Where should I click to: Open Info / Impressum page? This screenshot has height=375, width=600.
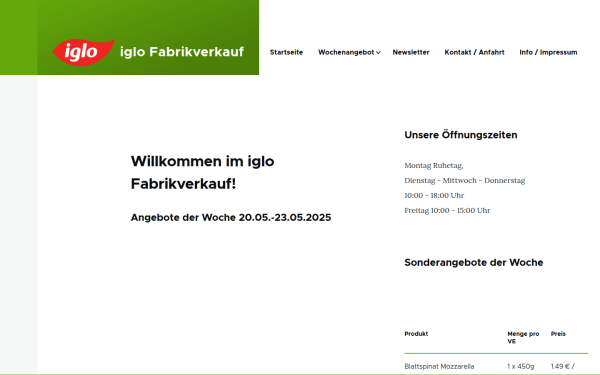pos(548,52)
